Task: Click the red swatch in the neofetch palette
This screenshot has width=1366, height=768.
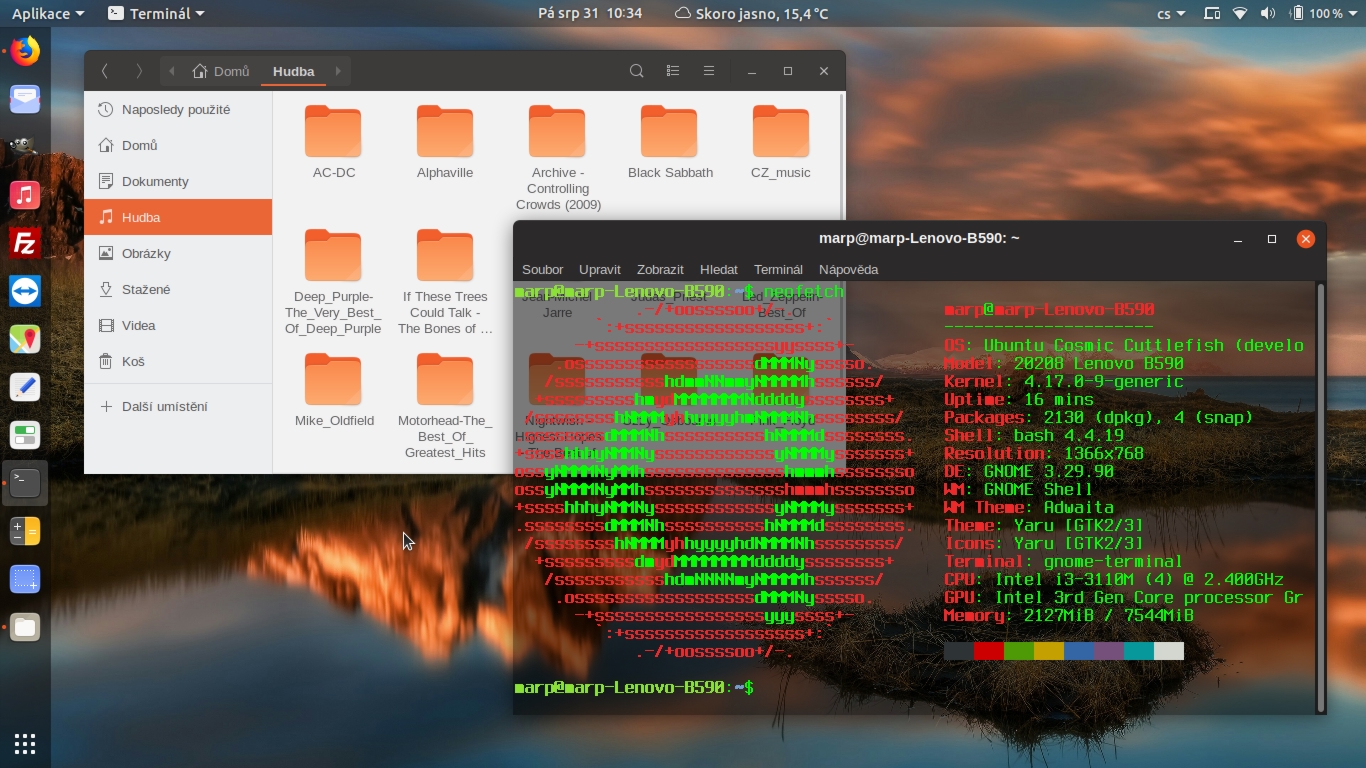Action: 988,650
